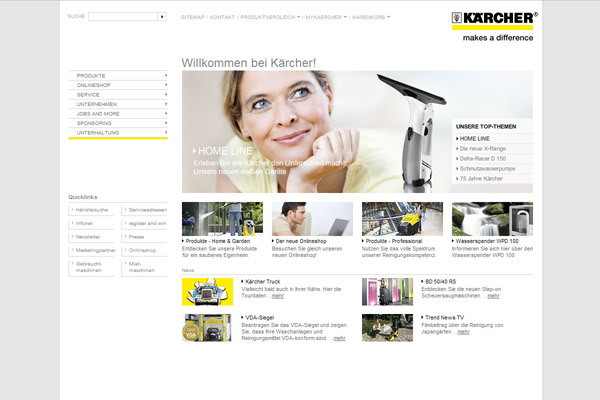This screenshot has height=400, width=600.
Task: Click the Professional floor cleaner thumbnail
Action: pyautogui.click(x=402, y=219)
